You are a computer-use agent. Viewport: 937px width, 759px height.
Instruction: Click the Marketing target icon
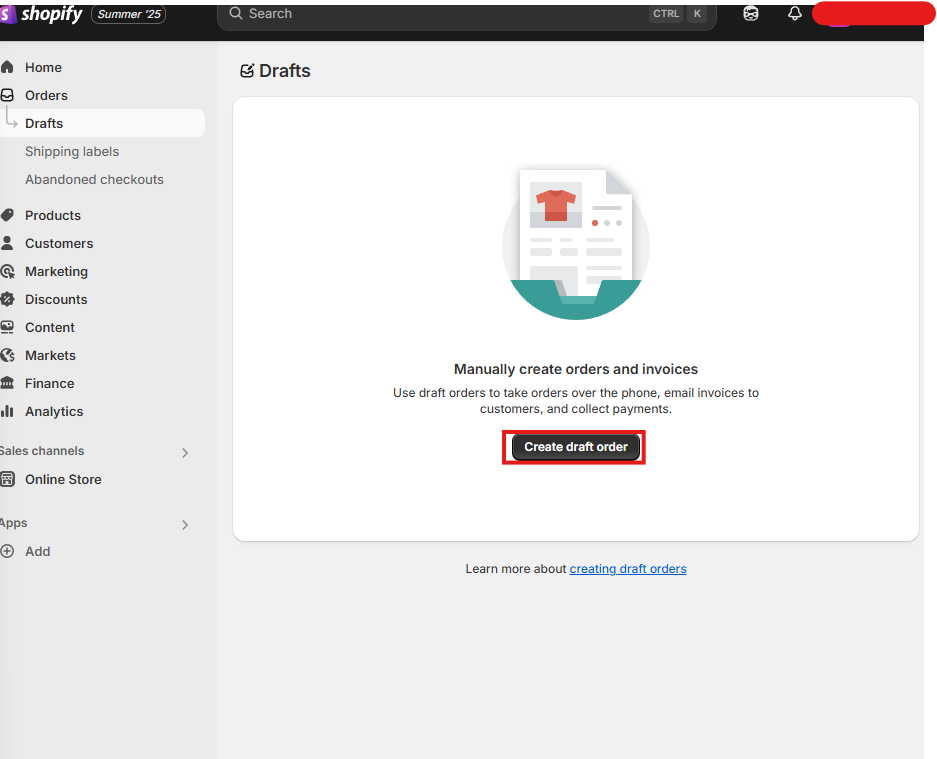(x=7, y=271)
